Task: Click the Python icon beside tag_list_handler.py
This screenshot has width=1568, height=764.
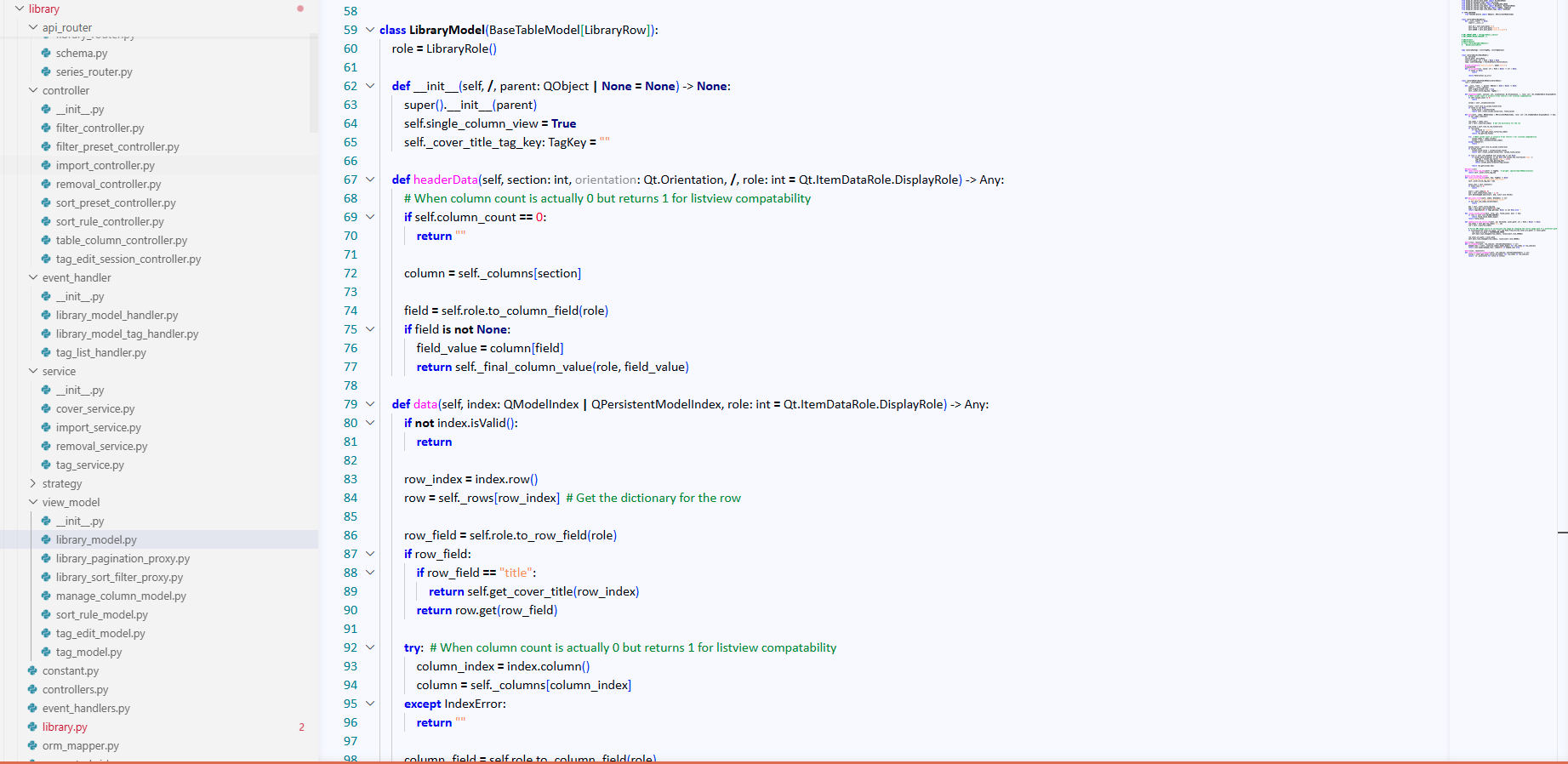Action: tap(46, 352)
